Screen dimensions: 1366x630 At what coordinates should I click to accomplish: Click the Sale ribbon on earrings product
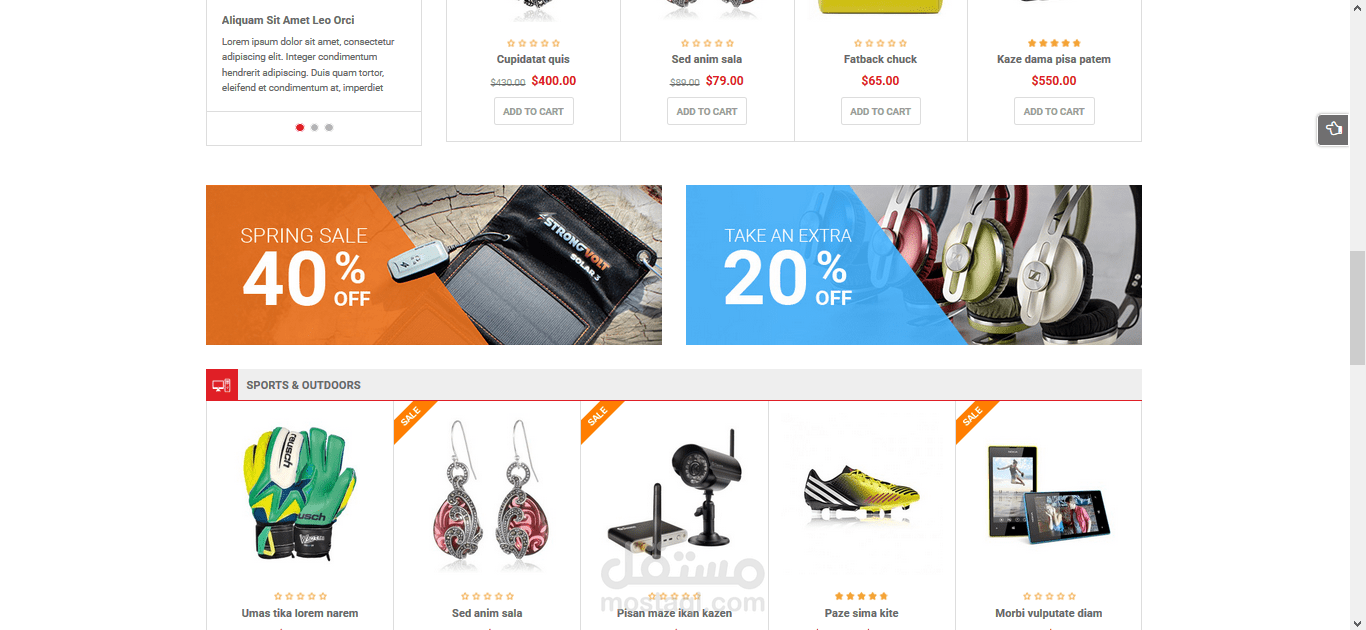(x=412, y=418)
